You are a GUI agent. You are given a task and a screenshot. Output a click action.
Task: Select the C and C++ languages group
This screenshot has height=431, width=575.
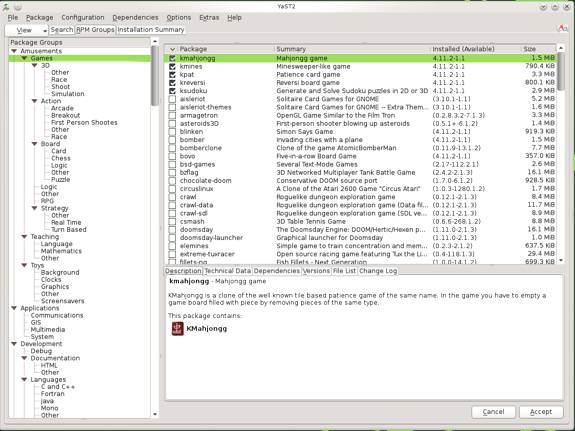click(x=58, y=387)
